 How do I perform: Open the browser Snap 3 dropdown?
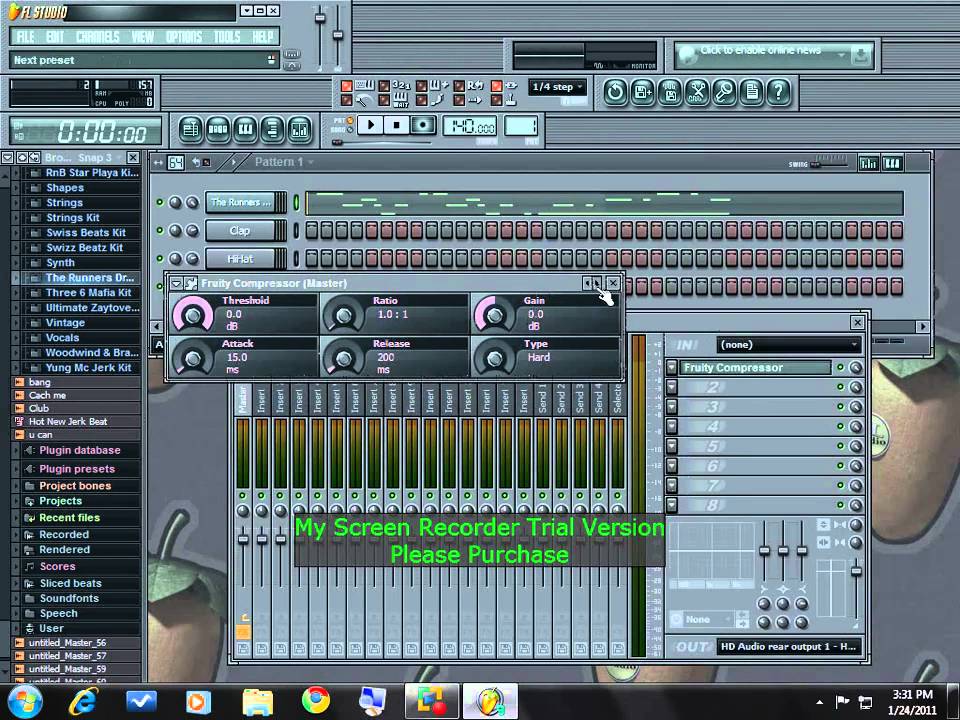(99, 158)
